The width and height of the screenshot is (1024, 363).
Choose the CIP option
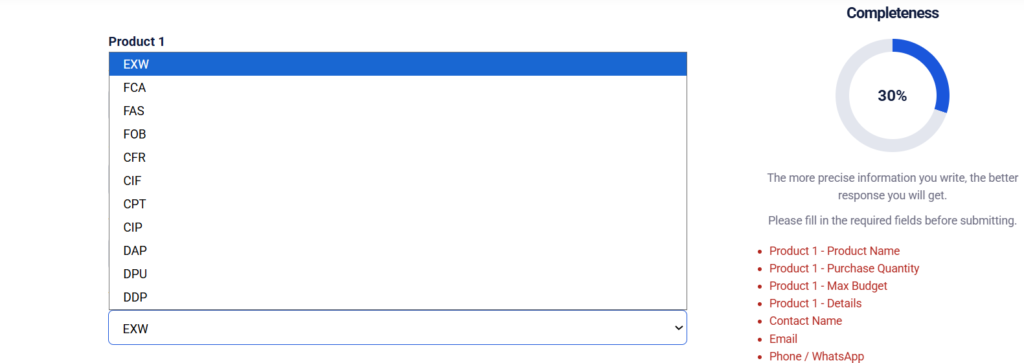(398, 227)
